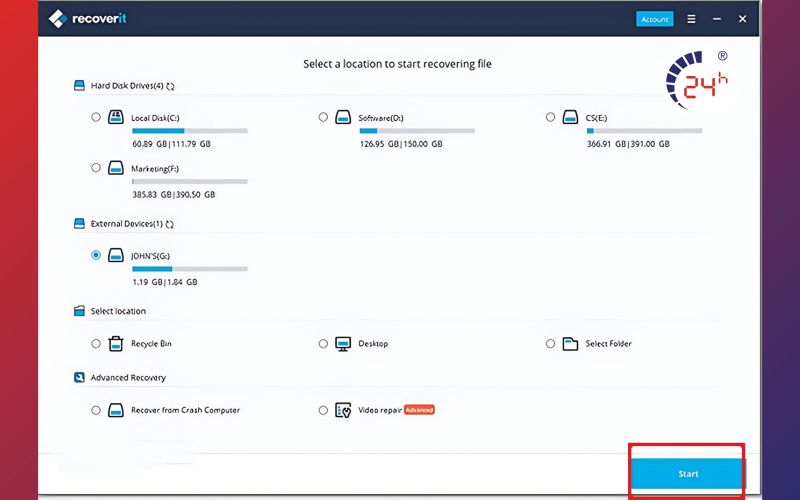This screenshot has height=500, width=800.
Task: Minimize the Recoverit window
Action: [717, 19]
